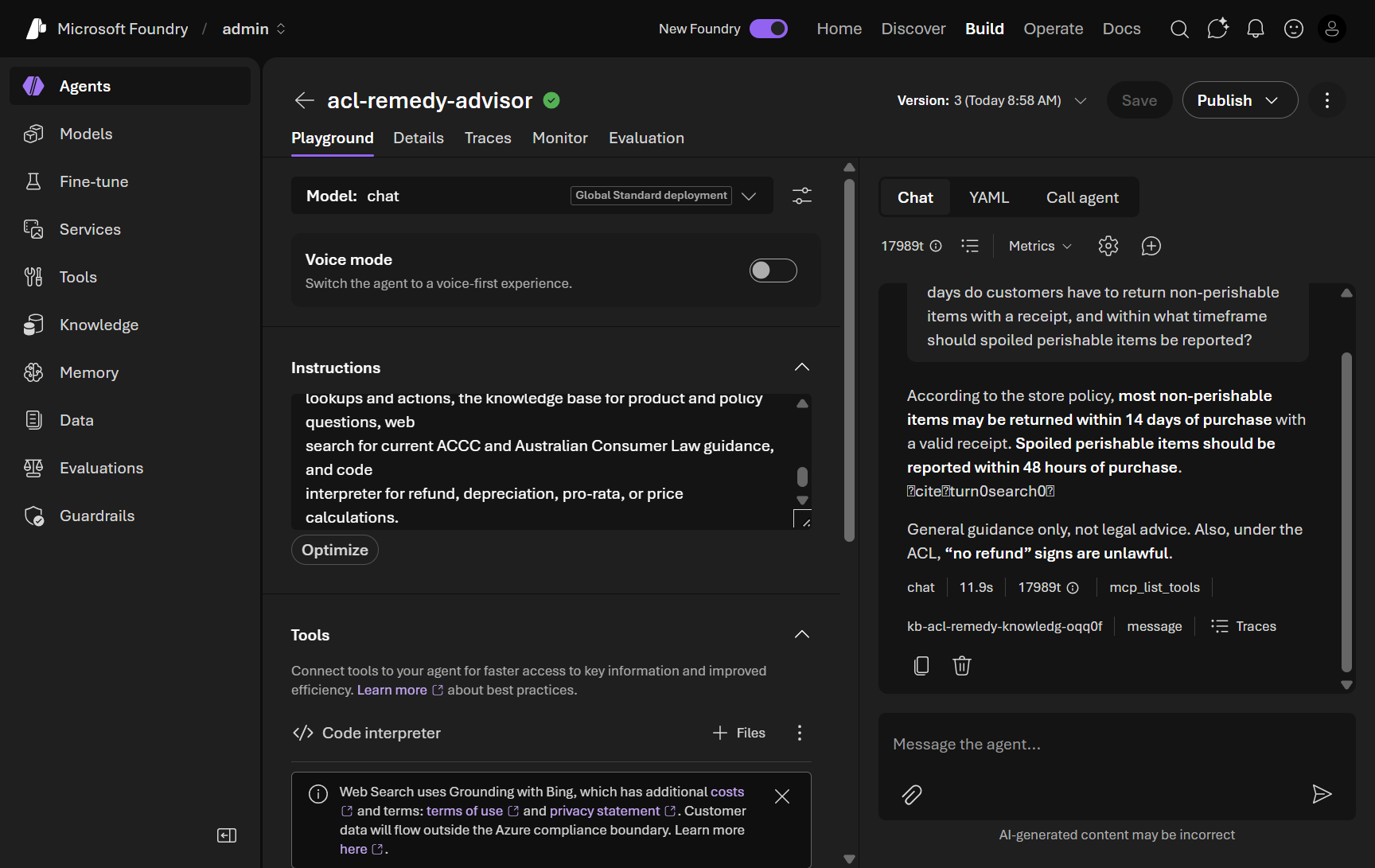Collapse the Instructions section
This screenshot has width=1375, height=868.
tap(802, 368)
